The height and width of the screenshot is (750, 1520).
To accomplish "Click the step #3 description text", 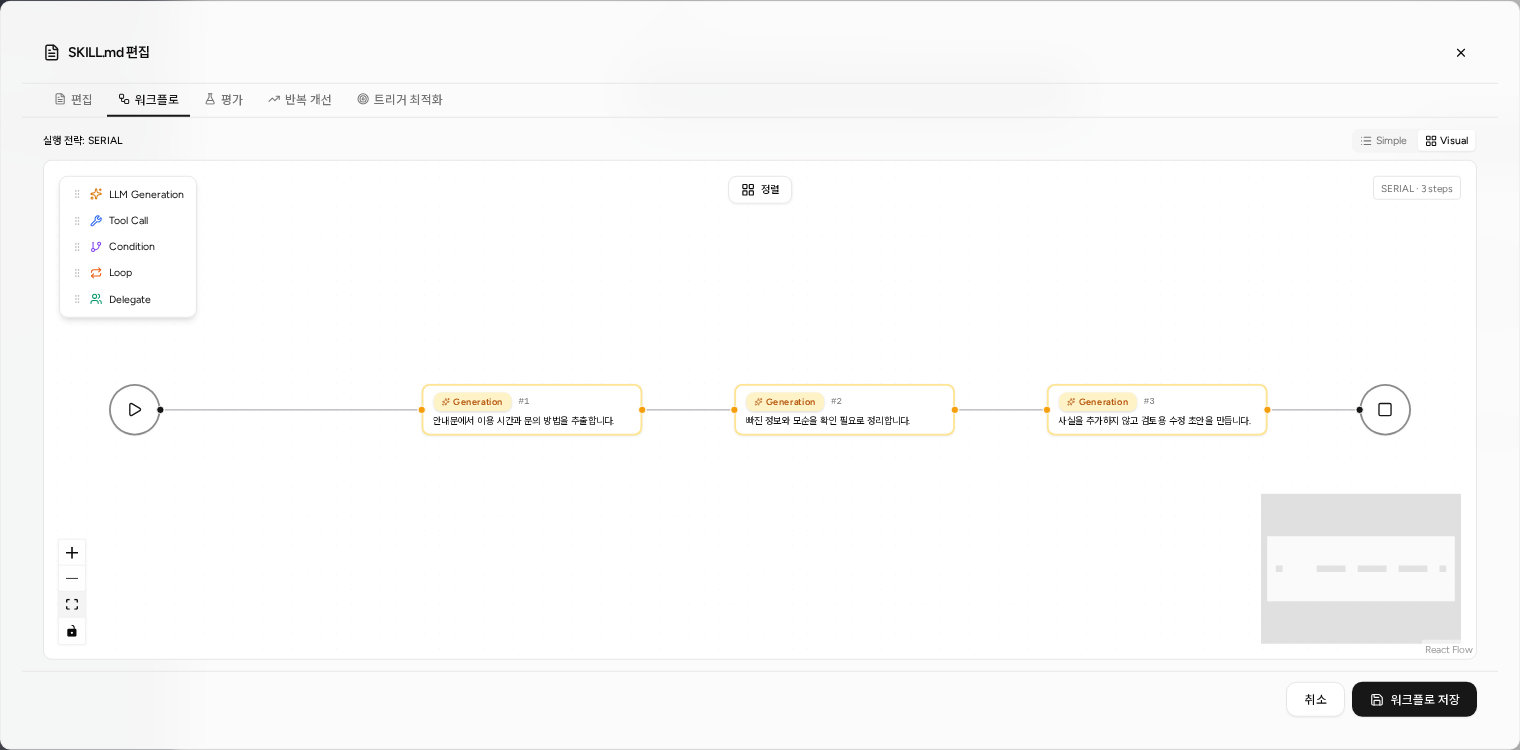I will [x=1155, y=421].
